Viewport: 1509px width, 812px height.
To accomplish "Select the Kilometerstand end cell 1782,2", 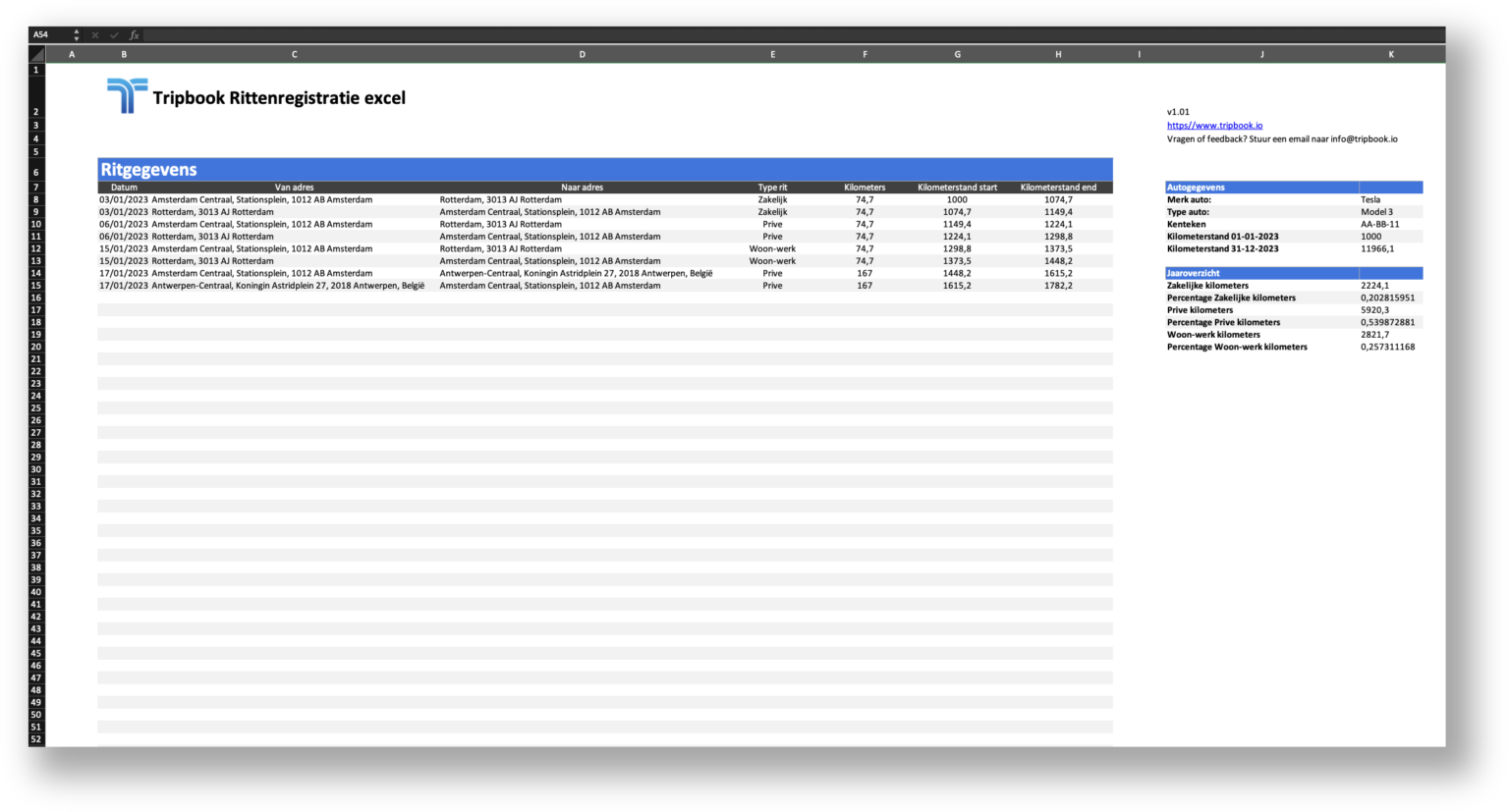I will point(1058,286).
